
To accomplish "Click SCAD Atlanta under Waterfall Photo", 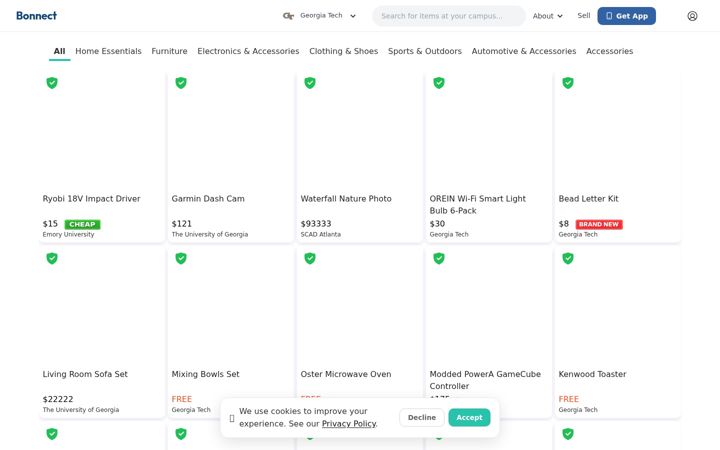I will [x=321, y=235].
